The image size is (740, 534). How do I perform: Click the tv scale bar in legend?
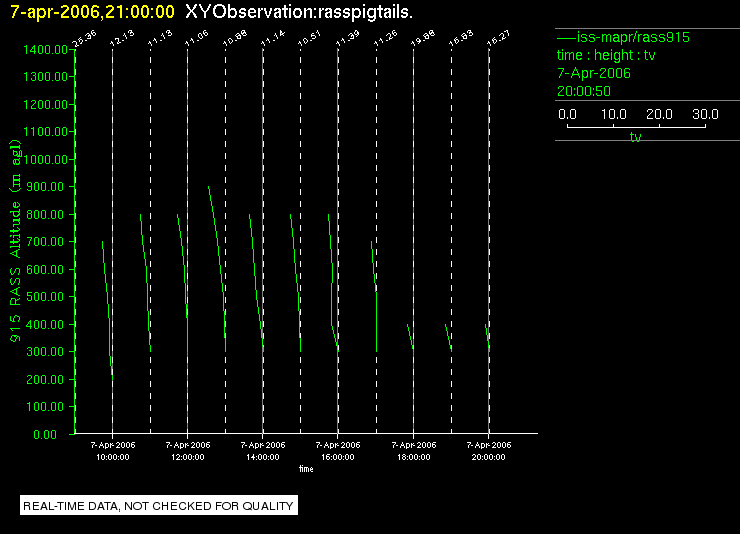click(636, 126)
